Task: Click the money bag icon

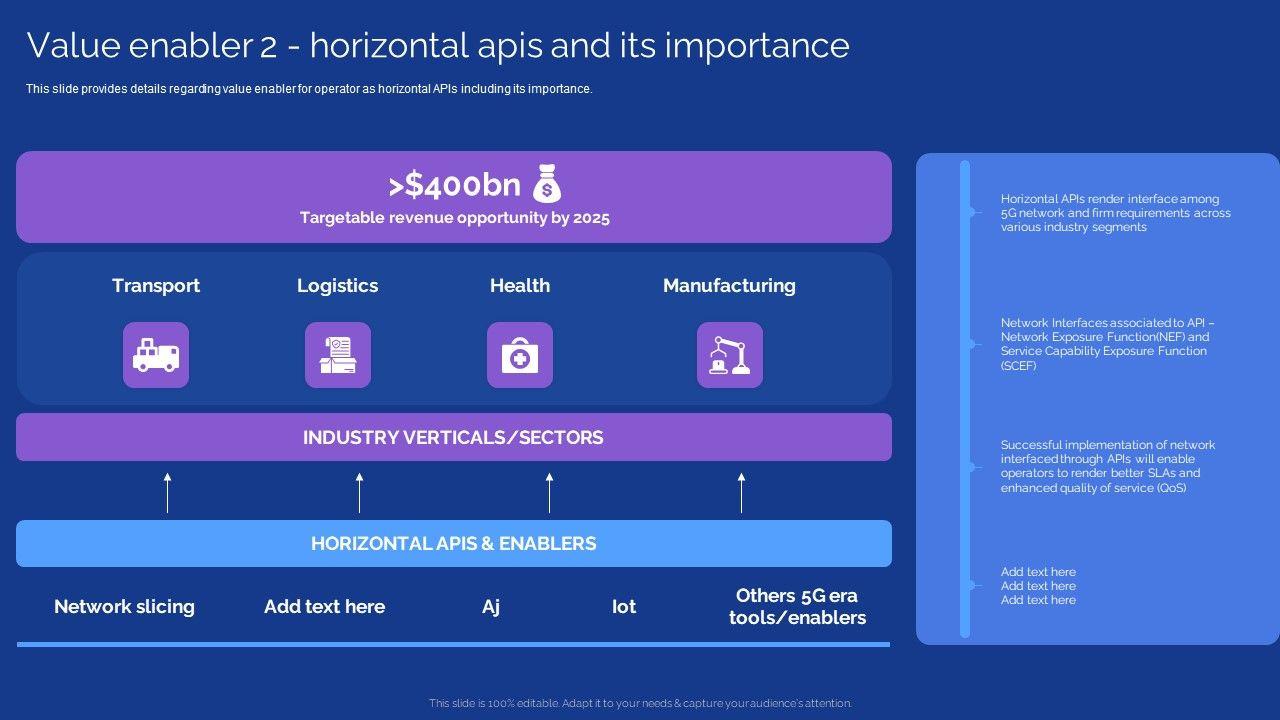Action: point(546,184)
